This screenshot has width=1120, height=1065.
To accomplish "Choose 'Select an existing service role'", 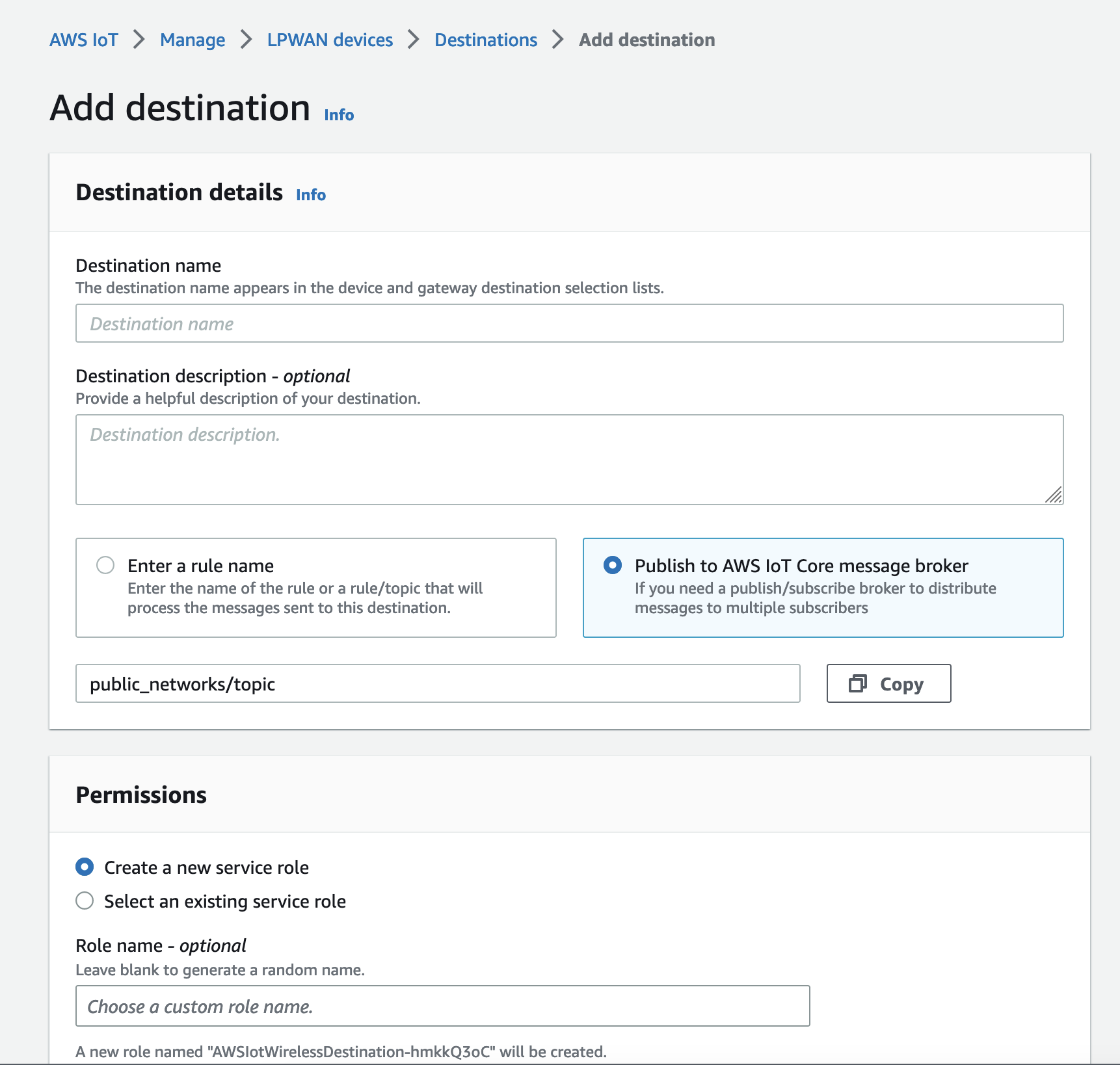I will 84,901.
